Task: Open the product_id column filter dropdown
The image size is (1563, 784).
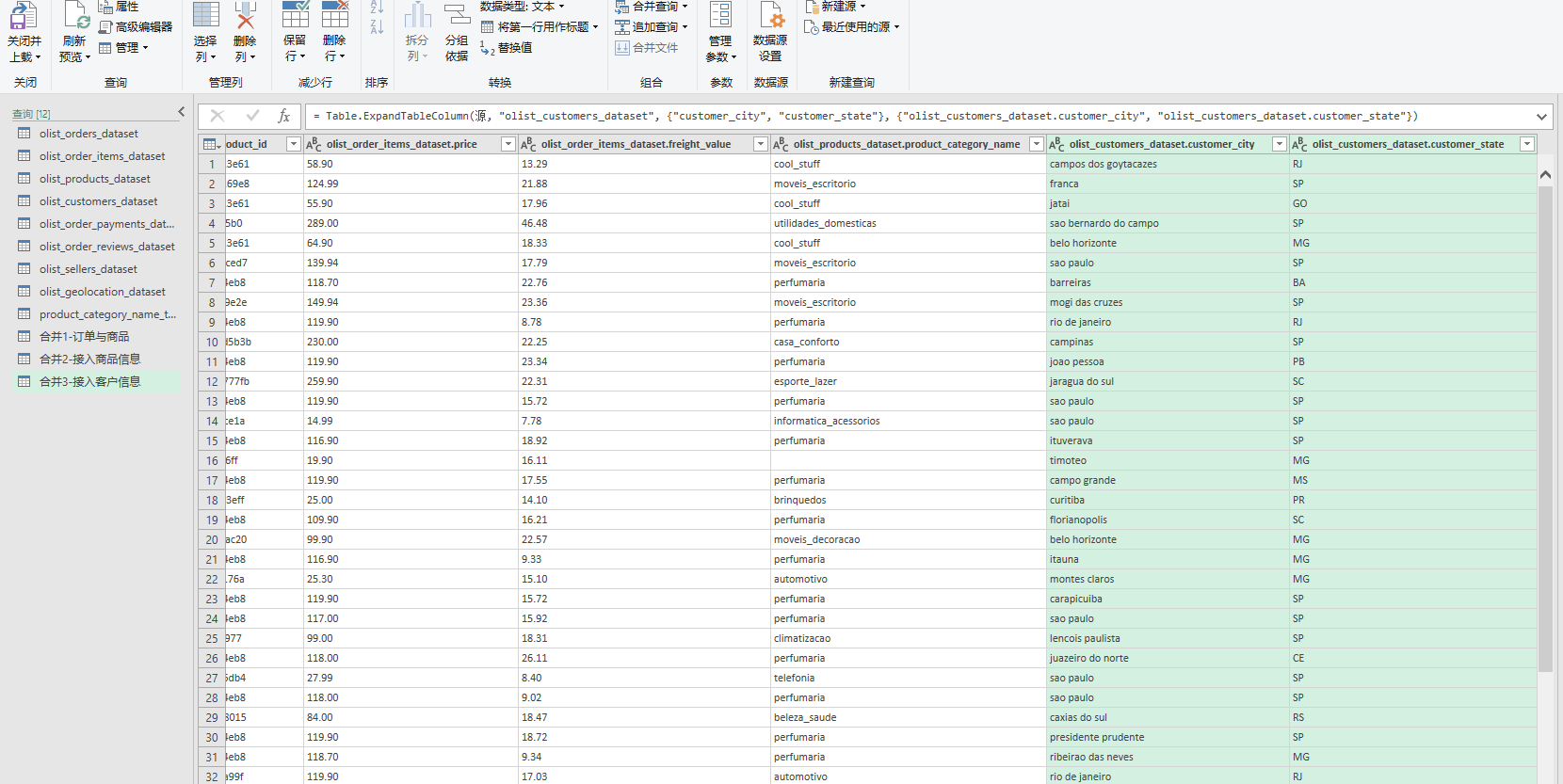Action: coord(294,144)
